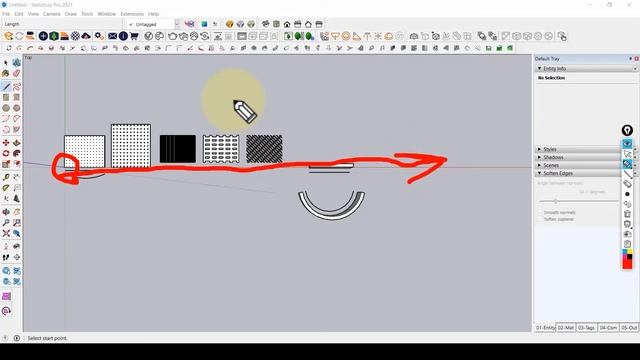This screenshot has width=640, height=360.
Task: Close the Default Tray panel
Action: point(636,59)
